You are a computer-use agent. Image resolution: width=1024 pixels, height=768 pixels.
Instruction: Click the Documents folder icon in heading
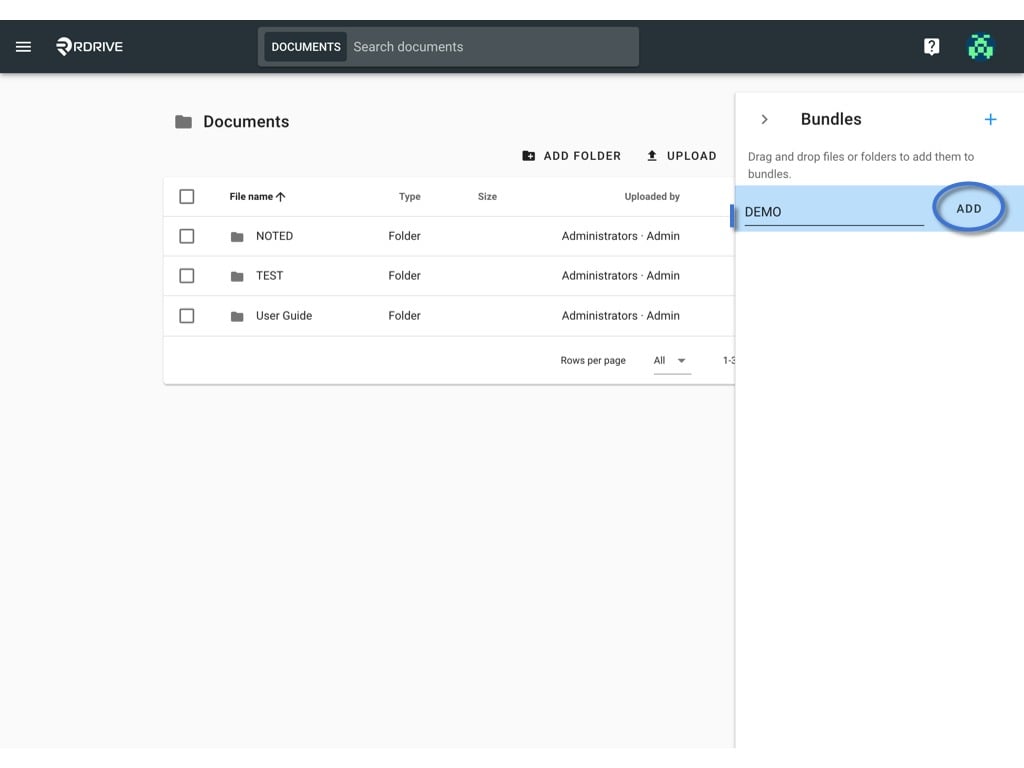[184, 121]
